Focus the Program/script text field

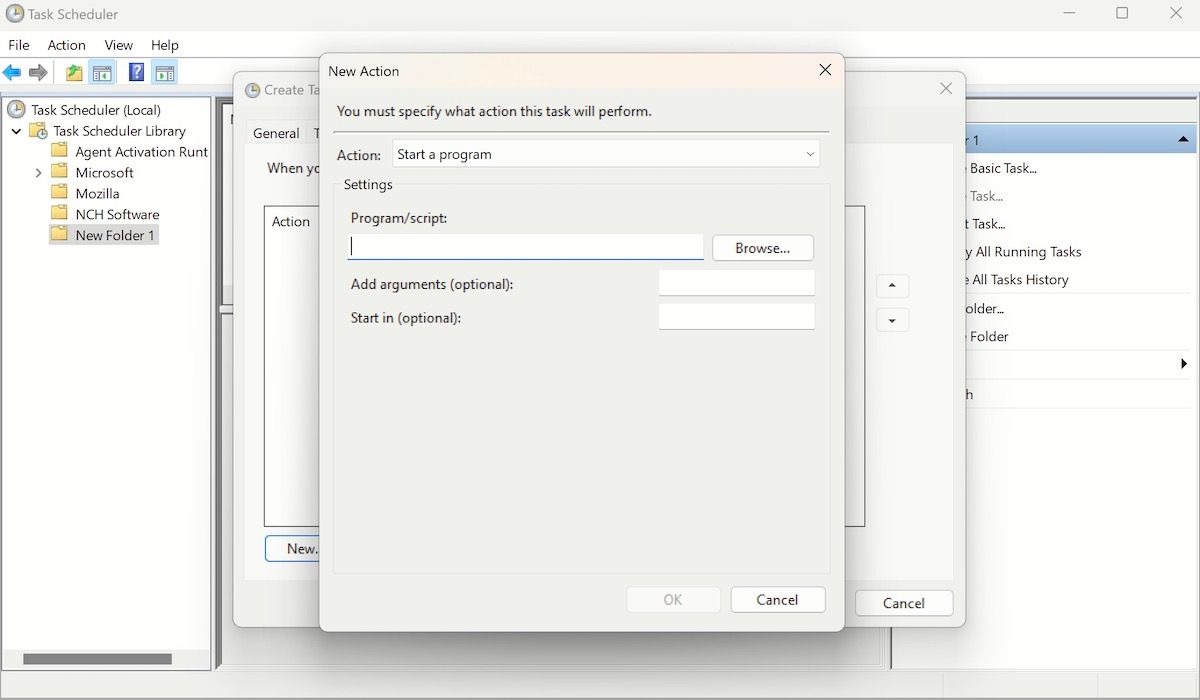pyautogui.click(x=525, y=246)
